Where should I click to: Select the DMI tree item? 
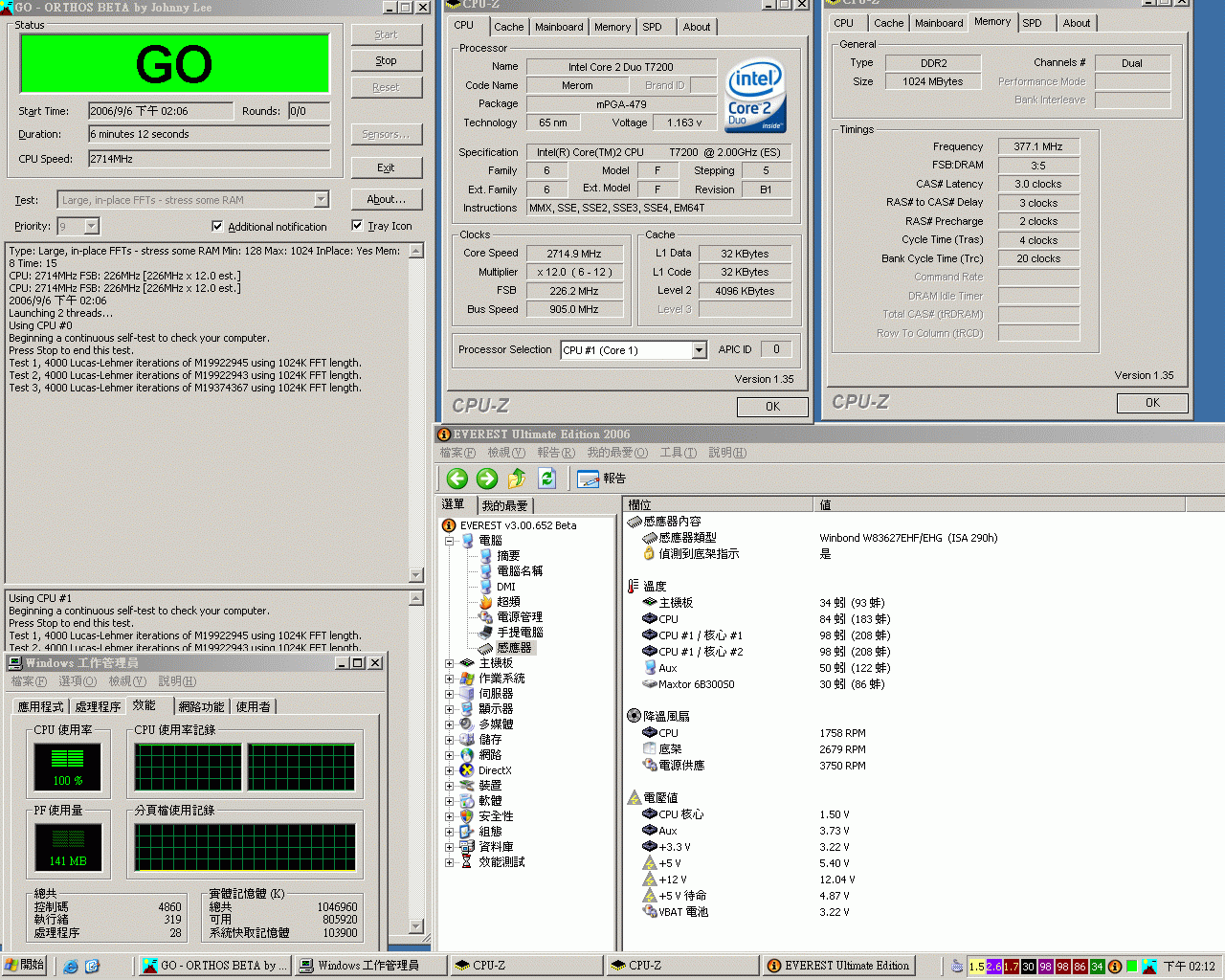tap(506, 587)
